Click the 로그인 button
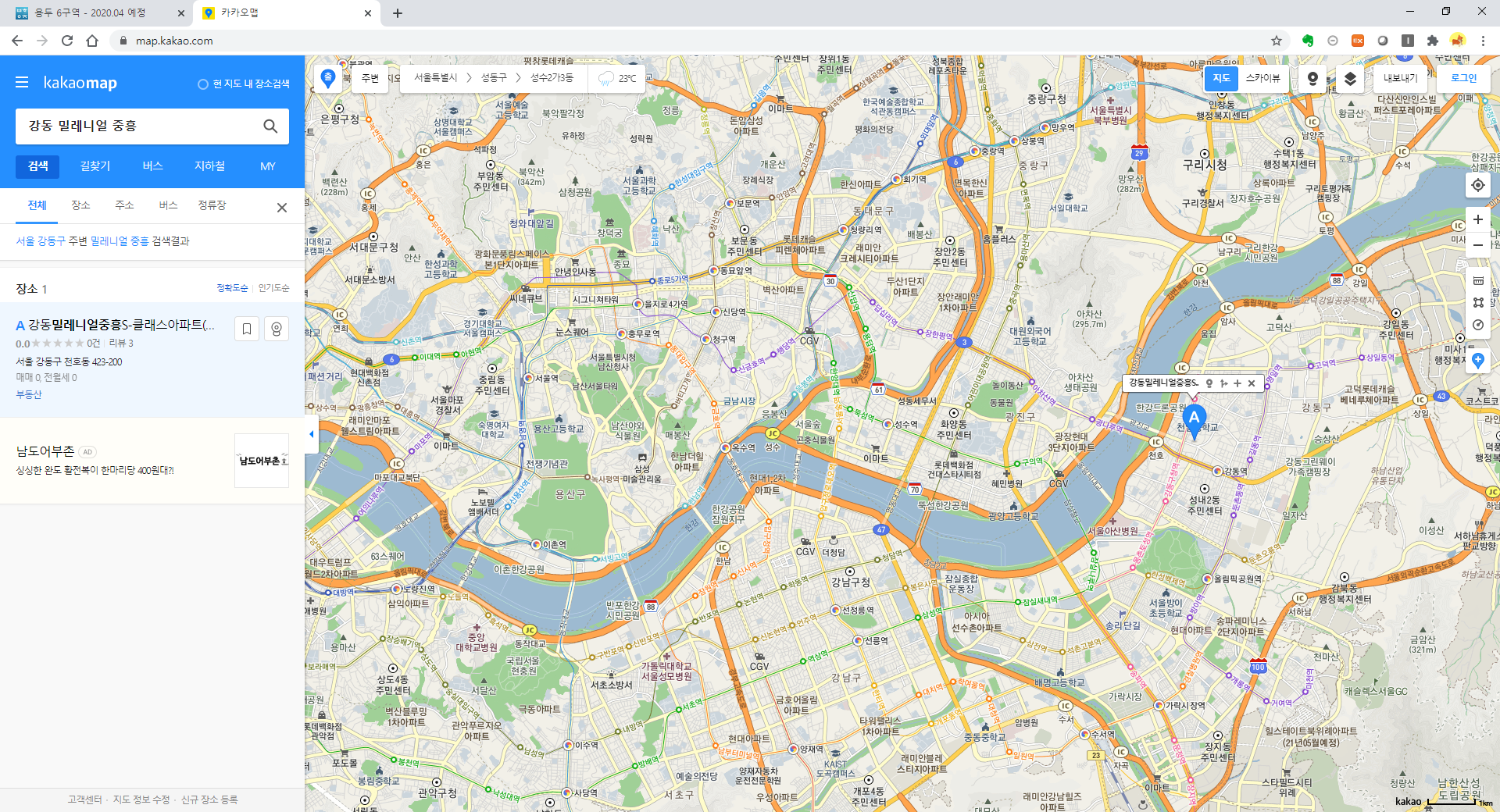This screenshot has width=1500, height=812. click(1463, 78)
